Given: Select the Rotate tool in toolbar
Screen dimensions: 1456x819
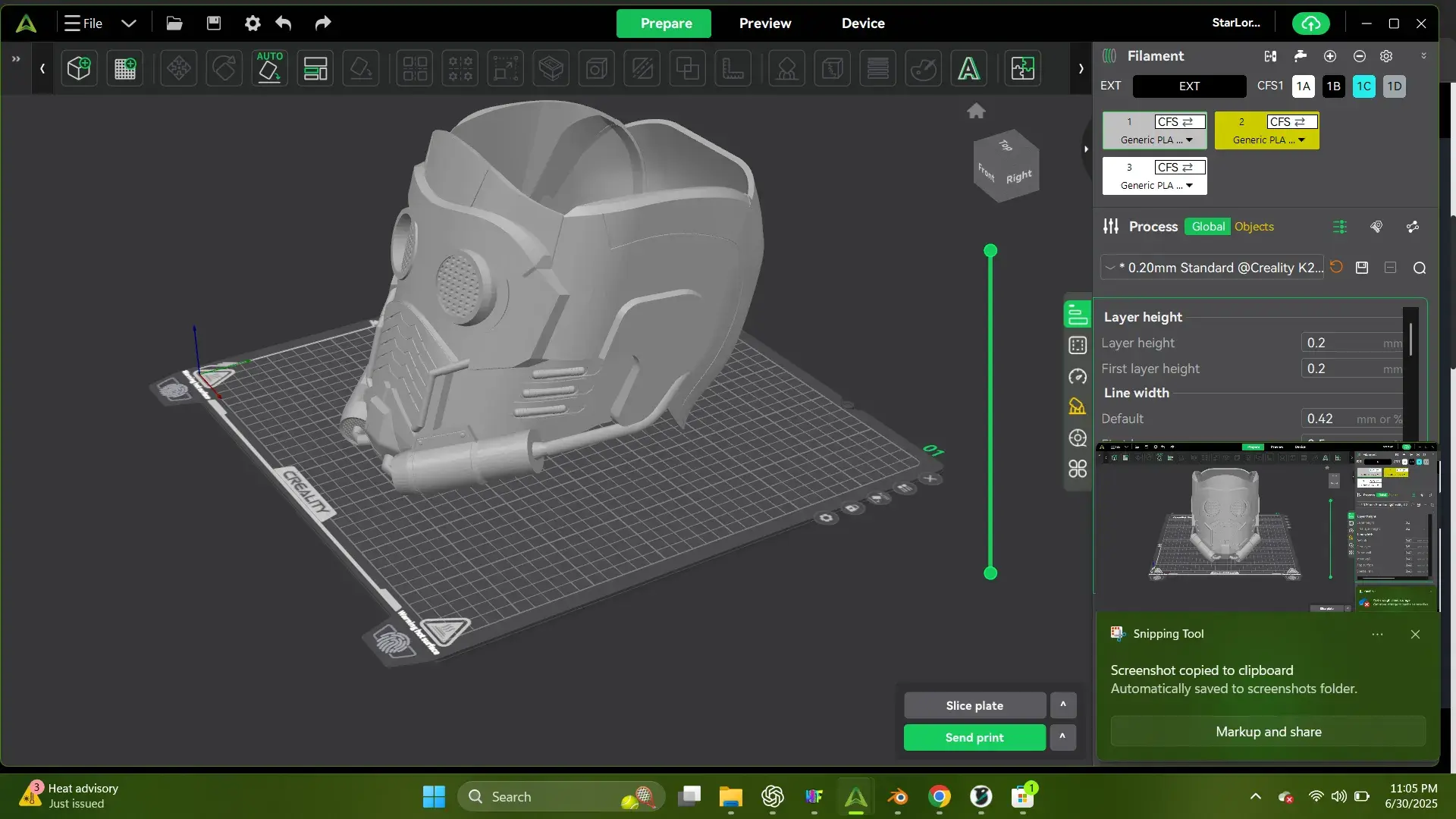Looking at the screenshot, I should coord(224,68).
